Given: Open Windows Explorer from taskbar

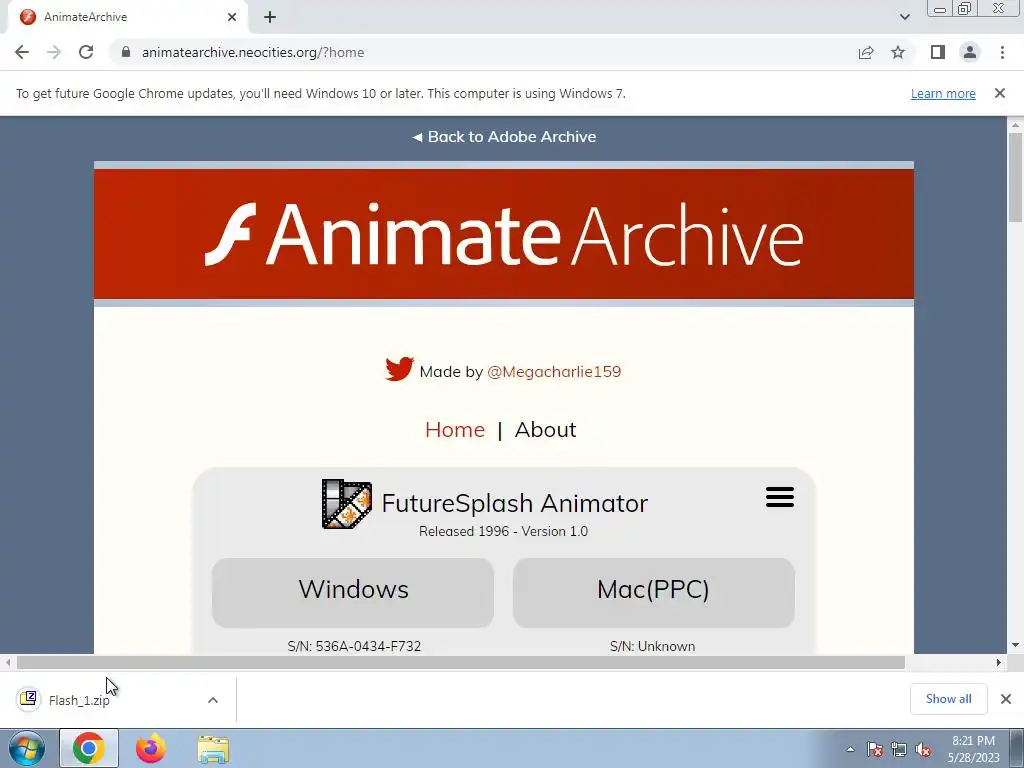Looking at the screenshot, I should point(213,750).
